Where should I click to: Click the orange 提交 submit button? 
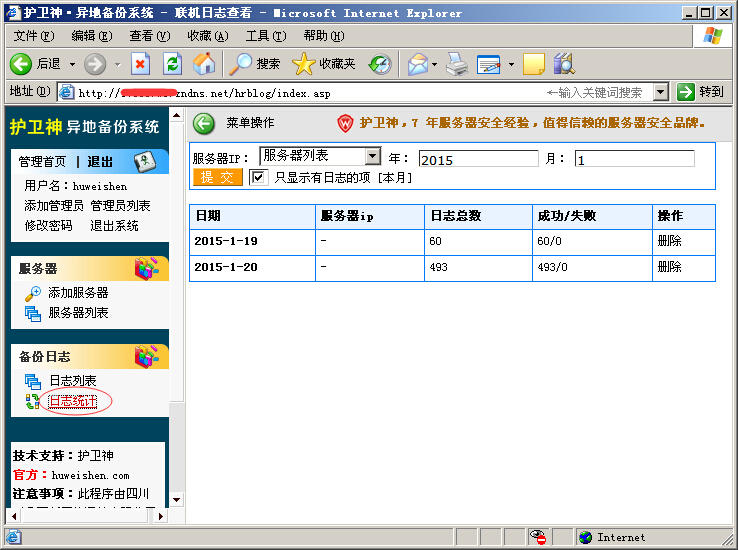217,177
